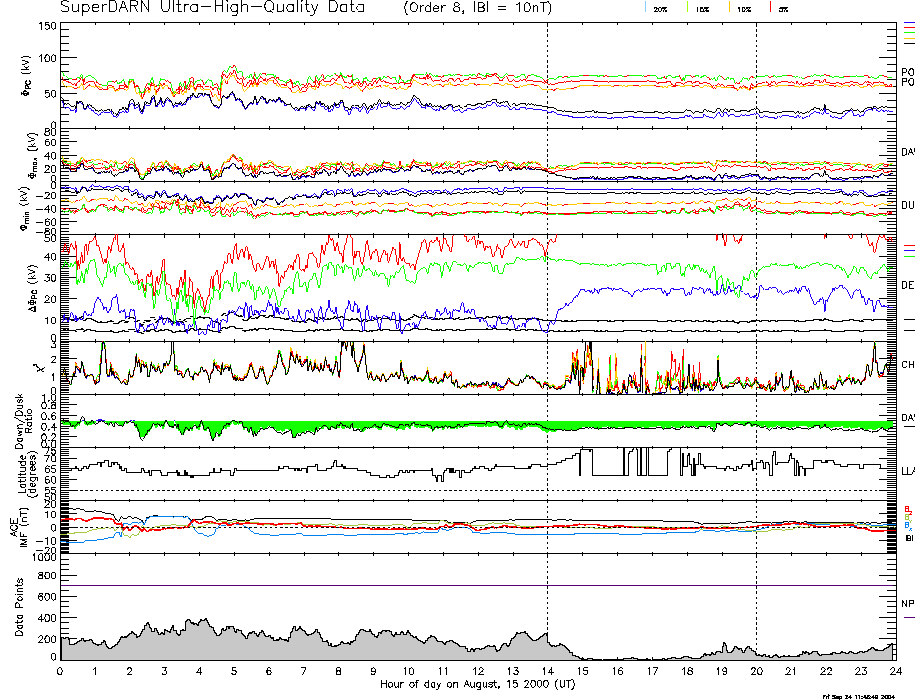Click the 15% legend entry
The height and width of the screenshot is (700, 915).
(x=702, y=9)
